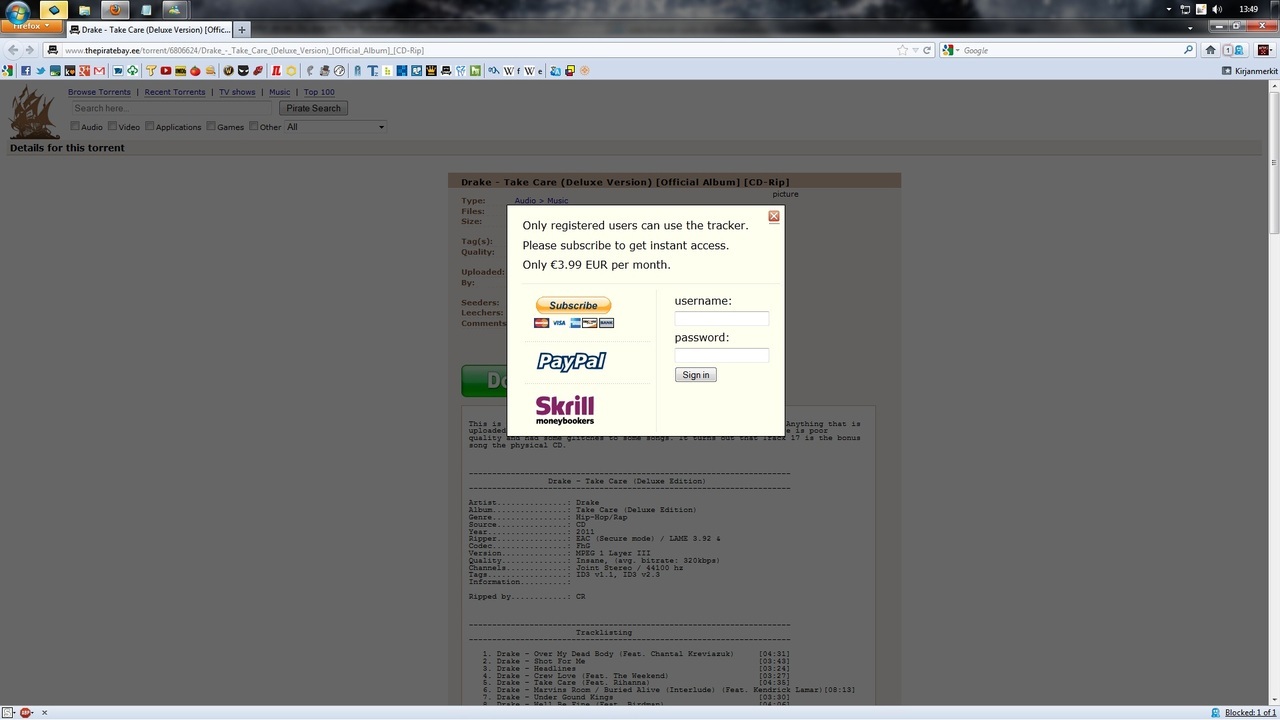Open the URL history dropdown arrow
This screenshot has height=720, width=1280.
(914, 50)
